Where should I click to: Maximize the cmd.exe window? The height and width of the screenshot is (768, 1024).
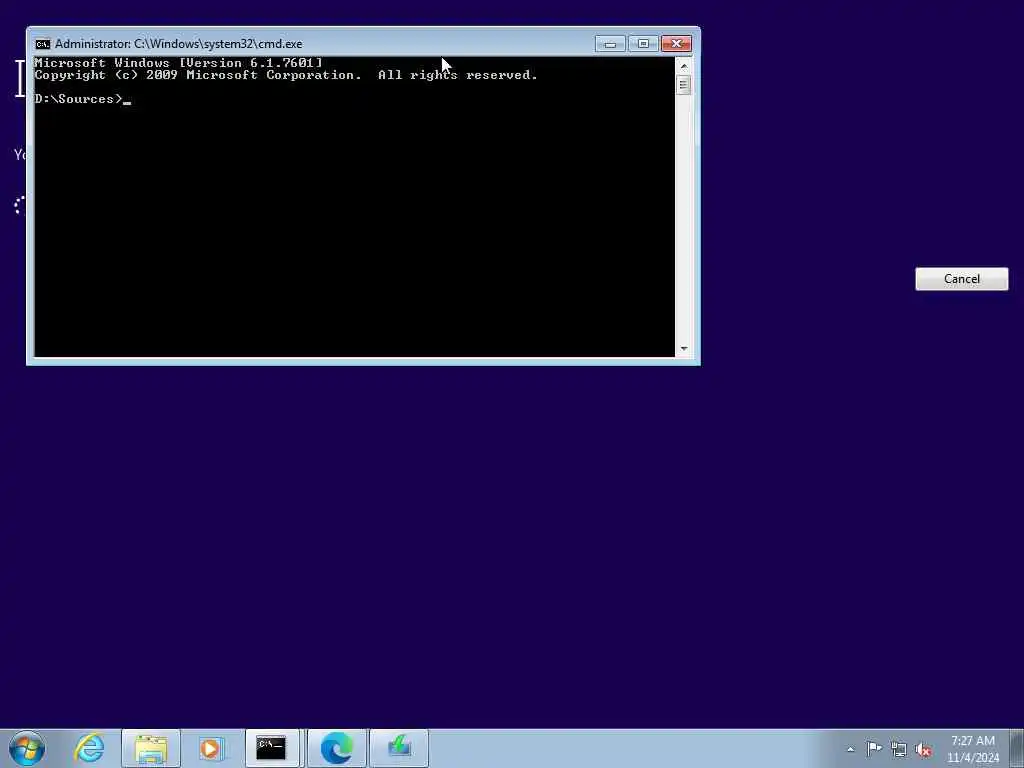point(643,44)
